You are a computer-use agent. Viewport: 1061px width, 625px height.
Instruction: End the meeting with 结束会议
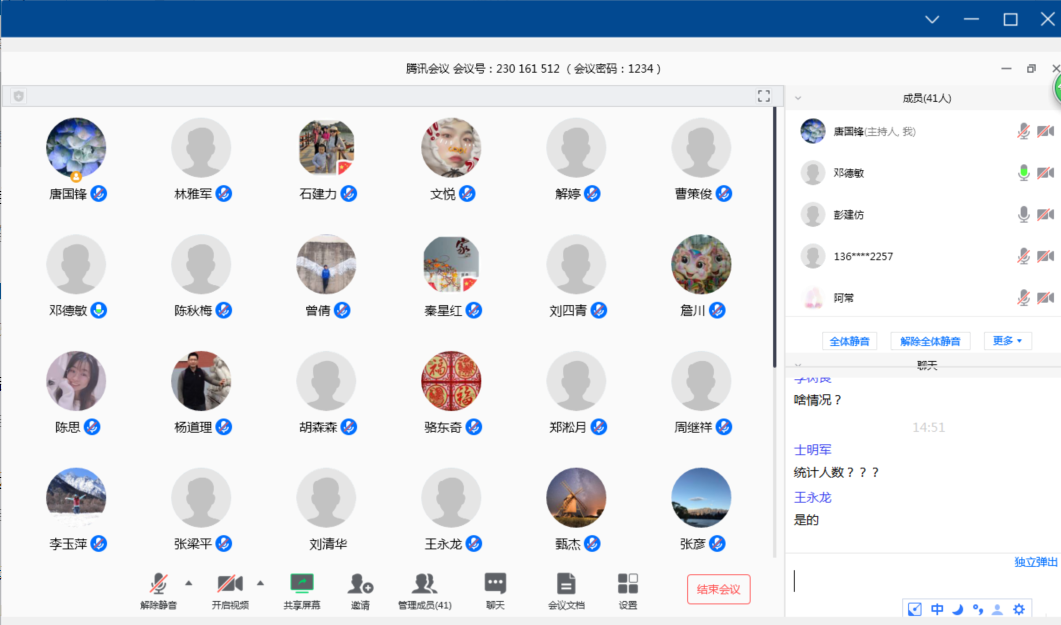click(719, 589)
